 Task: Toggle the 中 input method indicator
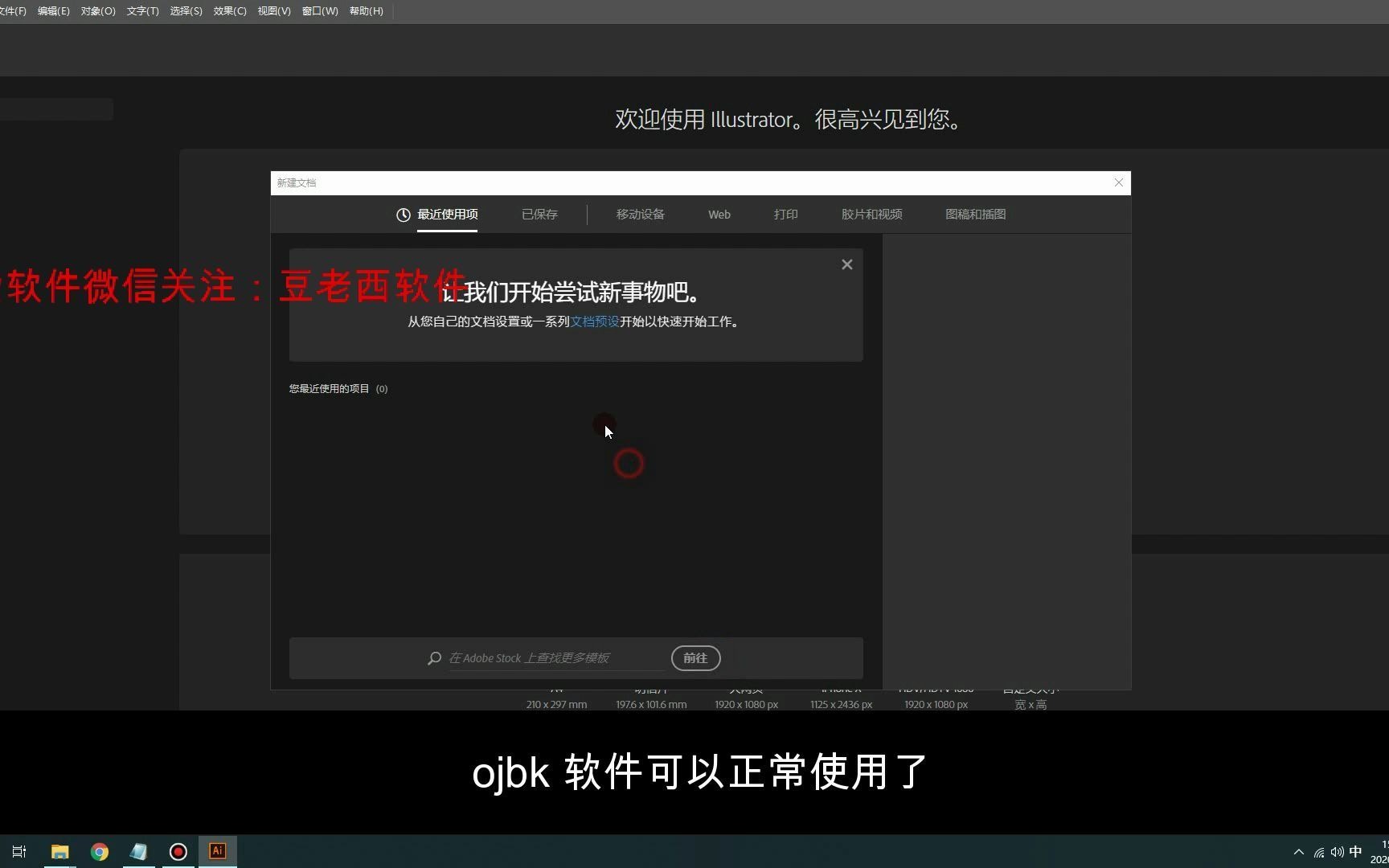1355,852
